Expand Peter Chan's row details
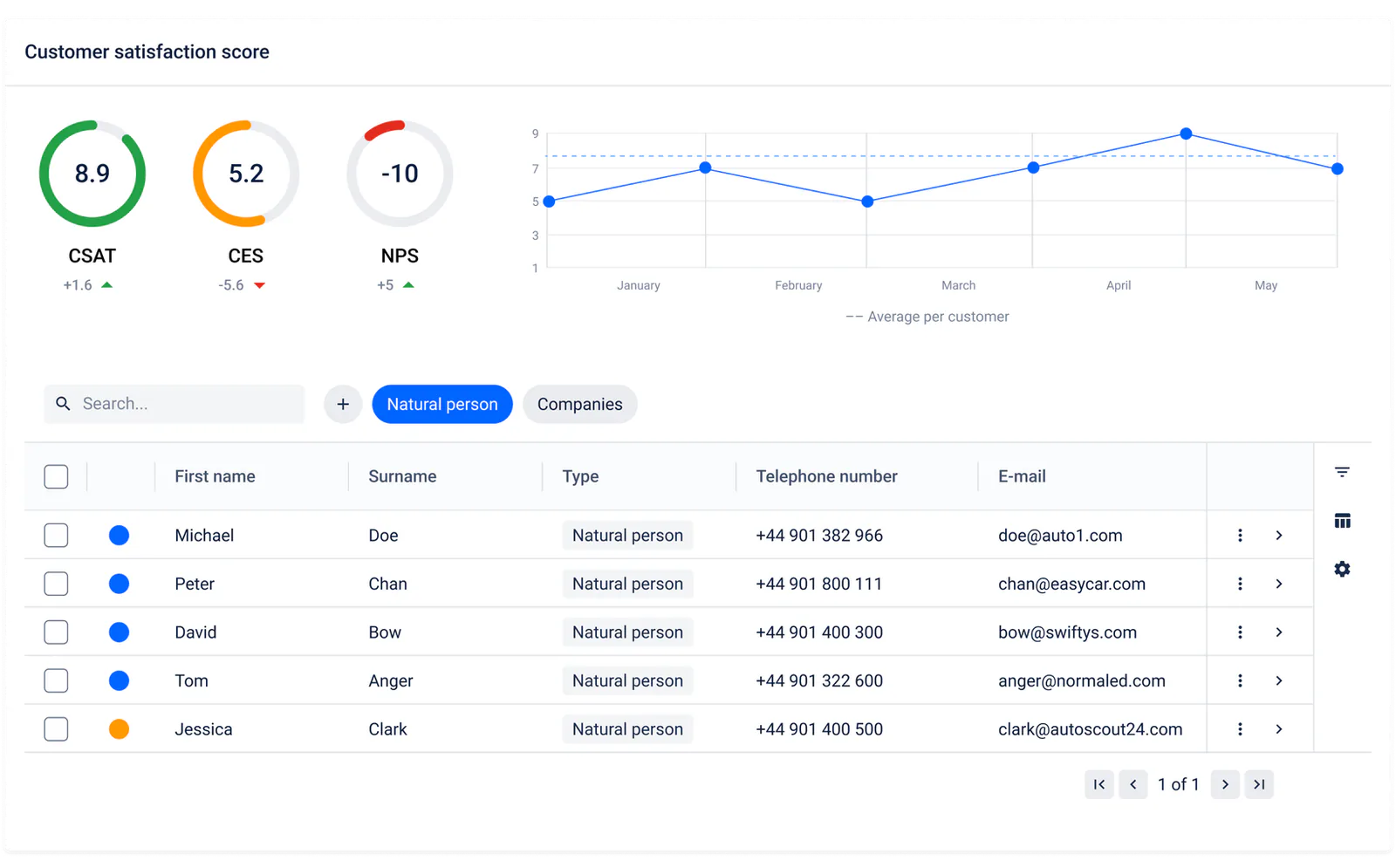1396x868 pixels. [x=1279, y=584]
